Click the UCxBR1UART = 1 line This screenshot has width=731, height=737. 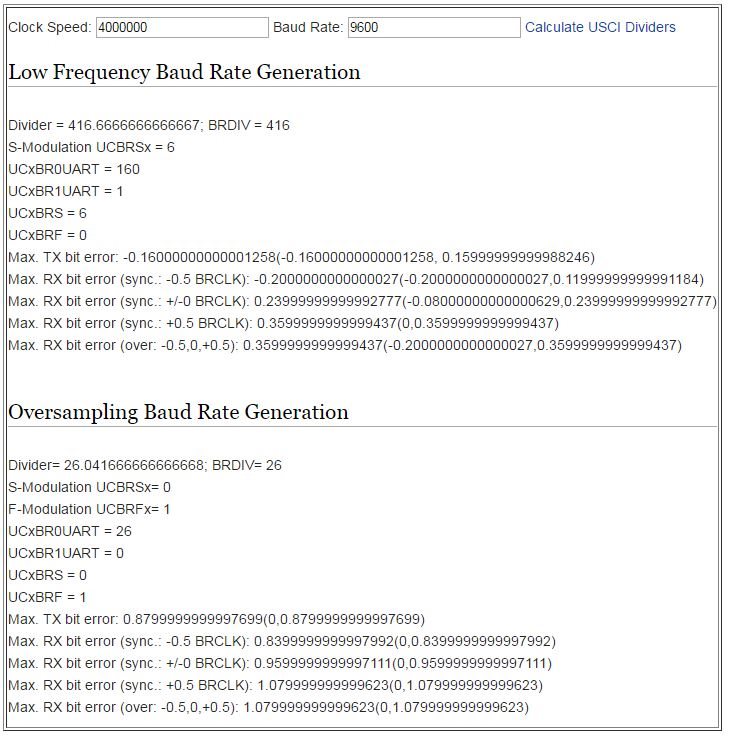click(66, 191)
